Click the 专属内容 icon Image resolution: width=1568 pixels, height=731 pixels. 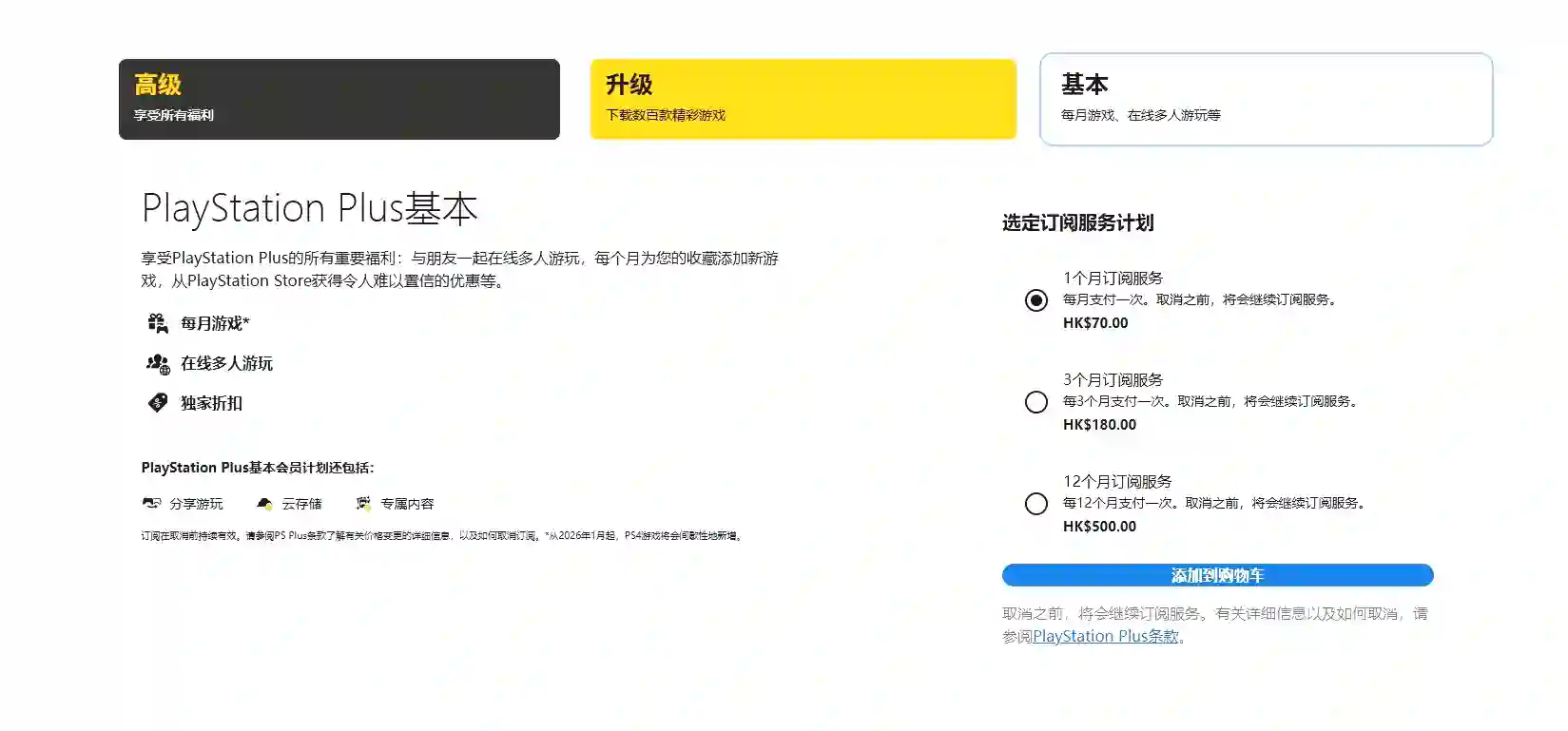tap(363, 503)
